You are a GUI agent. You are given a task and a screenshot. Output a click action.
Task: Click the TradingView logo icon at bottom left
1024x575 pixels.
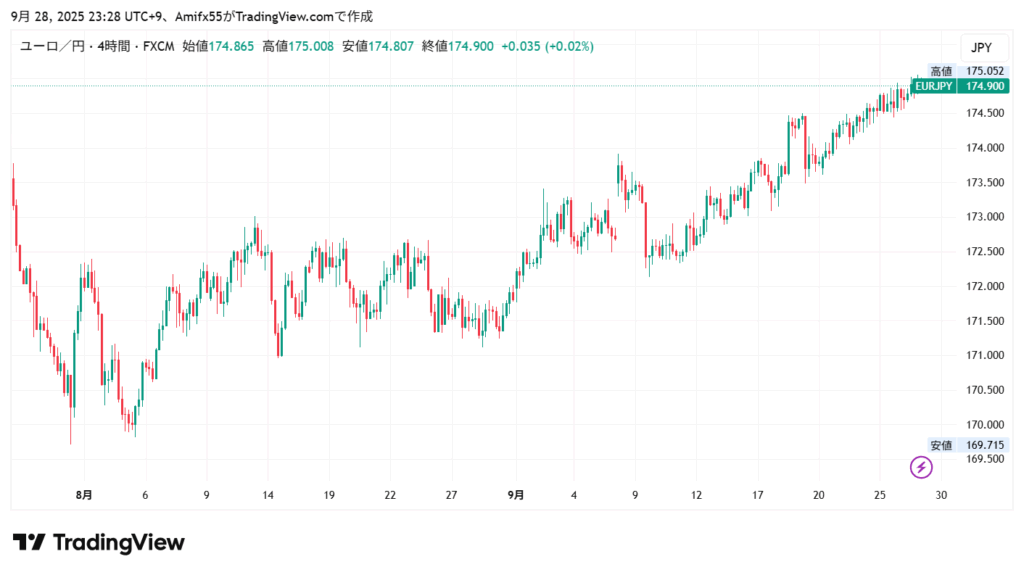coord(29,543)
